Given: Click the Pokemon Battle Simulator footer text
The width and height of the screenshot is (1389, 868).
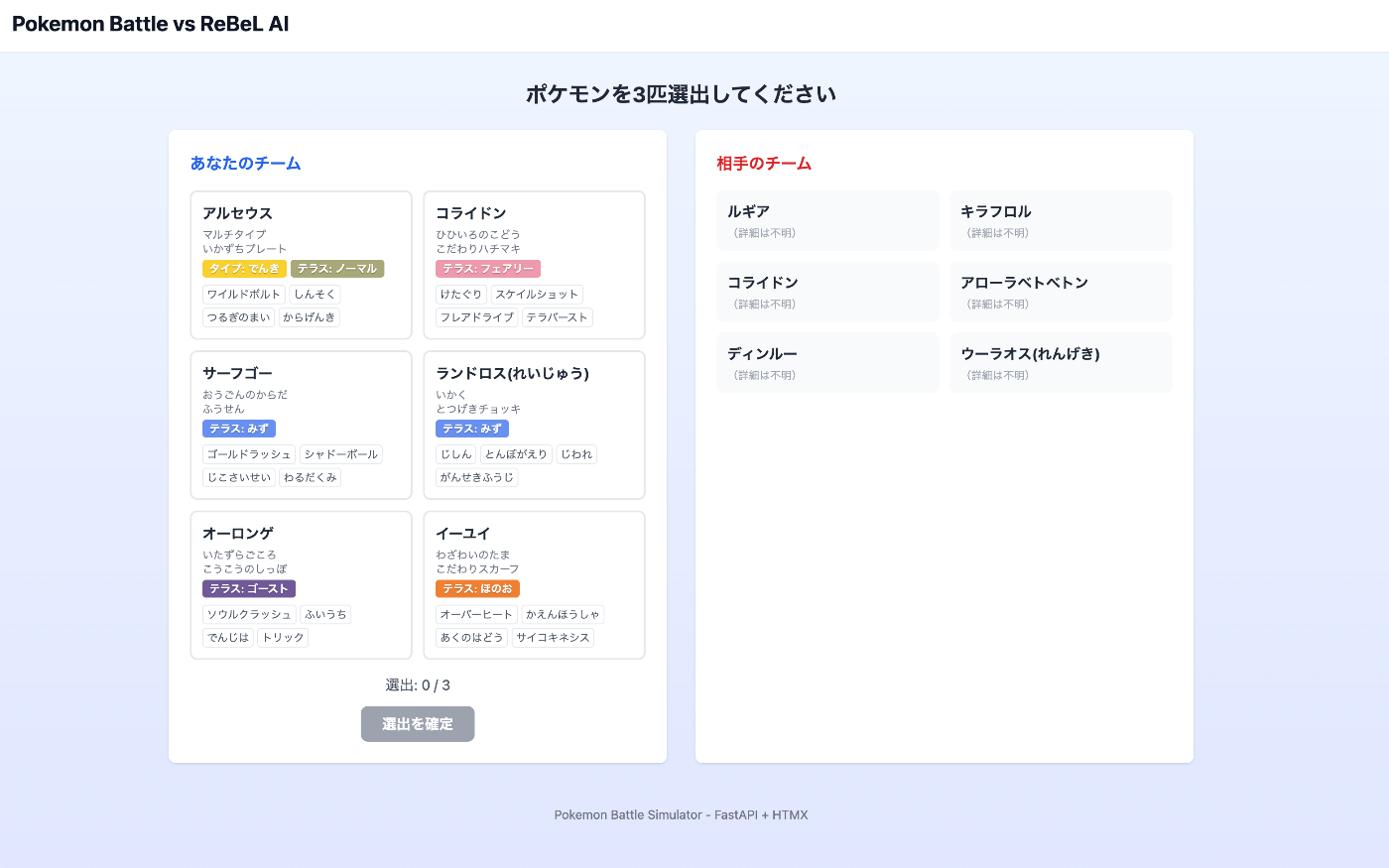Looking at the screenshot, I should coord(681,815).
